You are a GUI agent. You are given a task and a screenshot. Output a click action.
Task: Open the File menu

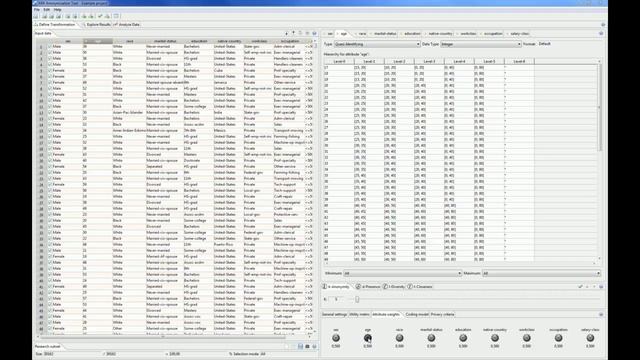(37, 9)
